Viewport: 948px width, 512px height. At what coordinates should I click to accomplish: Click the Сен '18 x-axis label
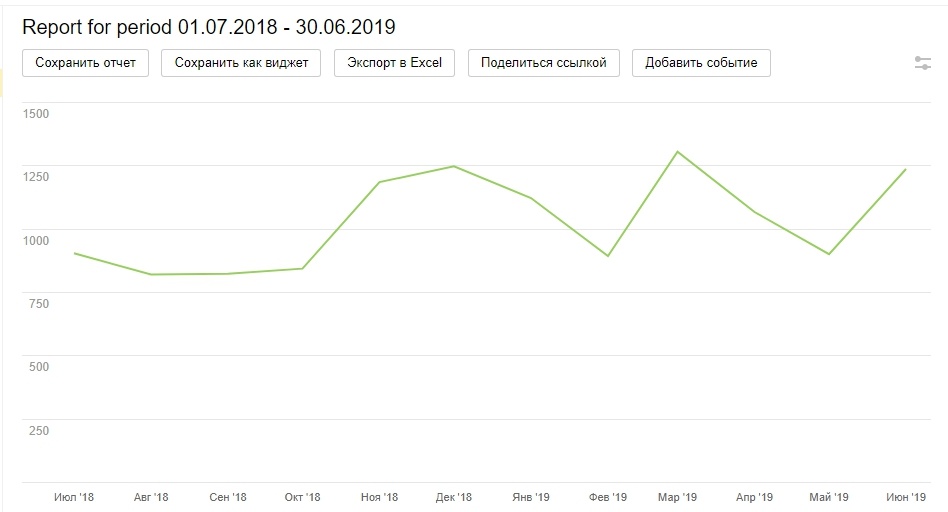tap(227, 497)
